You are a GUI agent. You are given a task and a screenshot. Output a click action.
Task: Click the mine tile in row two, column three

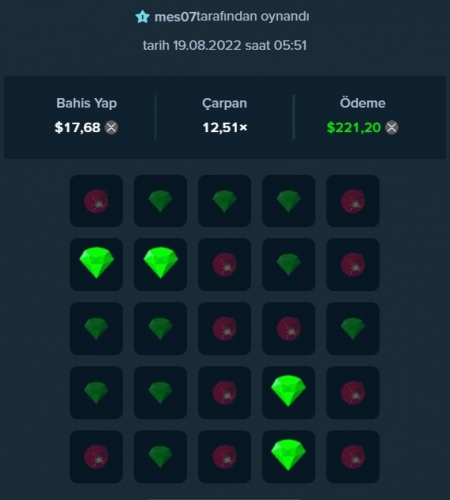click(x=224, y=265)
